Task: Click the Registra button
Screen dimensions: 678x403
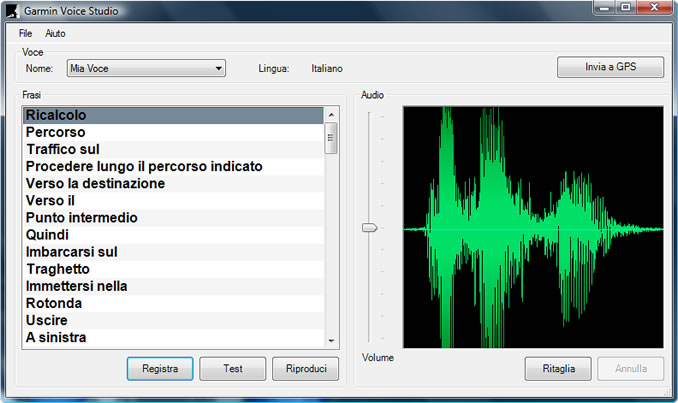Action: (x=160, y=369)
